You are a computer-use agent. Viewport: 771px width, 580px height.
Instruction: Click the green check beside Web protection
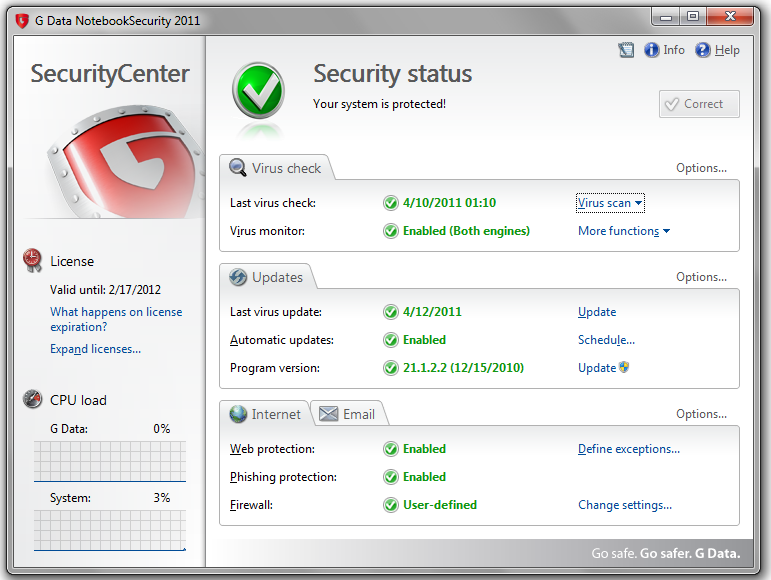[390, 449]
